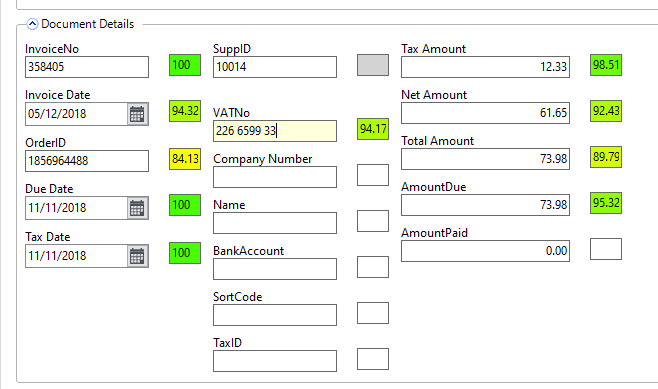The image size is (658, 389).
Task: Collapse the Document Details section
Action: pos(32,24)
